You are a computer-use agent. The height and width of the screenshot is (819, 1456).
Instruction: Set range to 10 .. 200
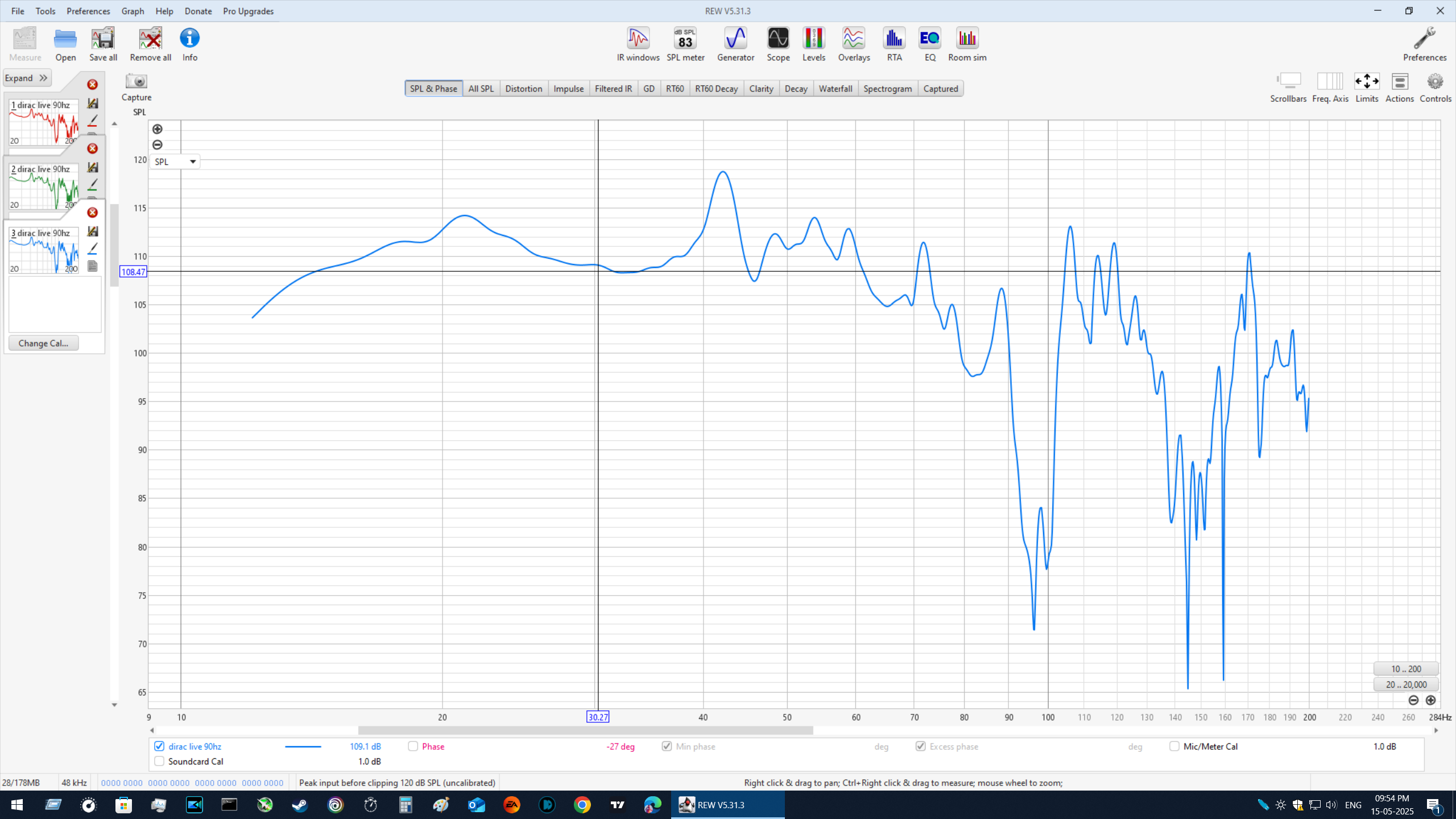(1406, 669)
